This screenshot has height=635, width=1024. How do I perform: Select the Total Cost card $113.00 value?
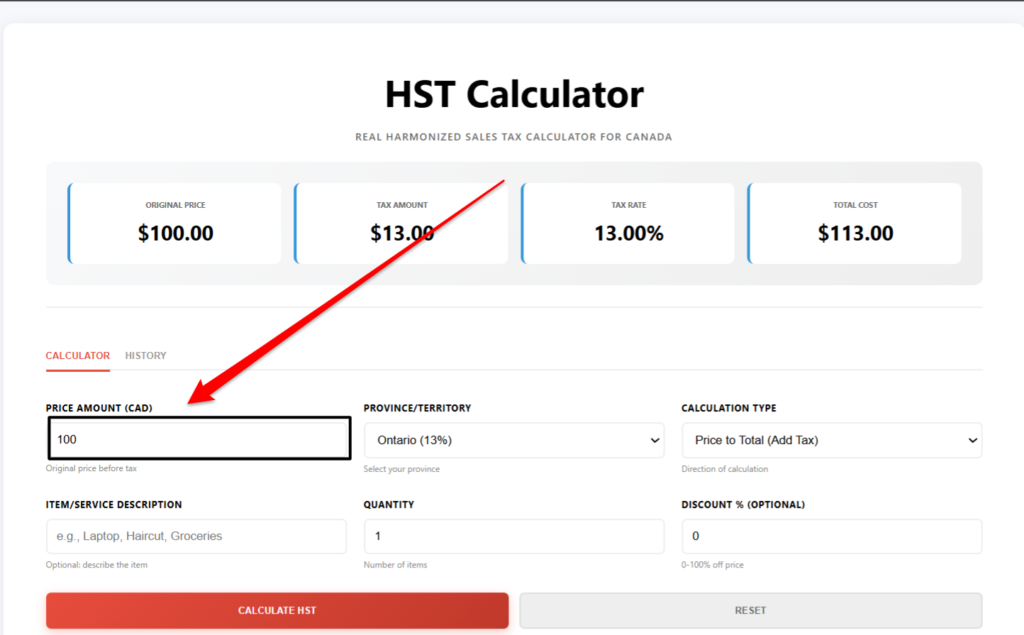pos(856,233)
